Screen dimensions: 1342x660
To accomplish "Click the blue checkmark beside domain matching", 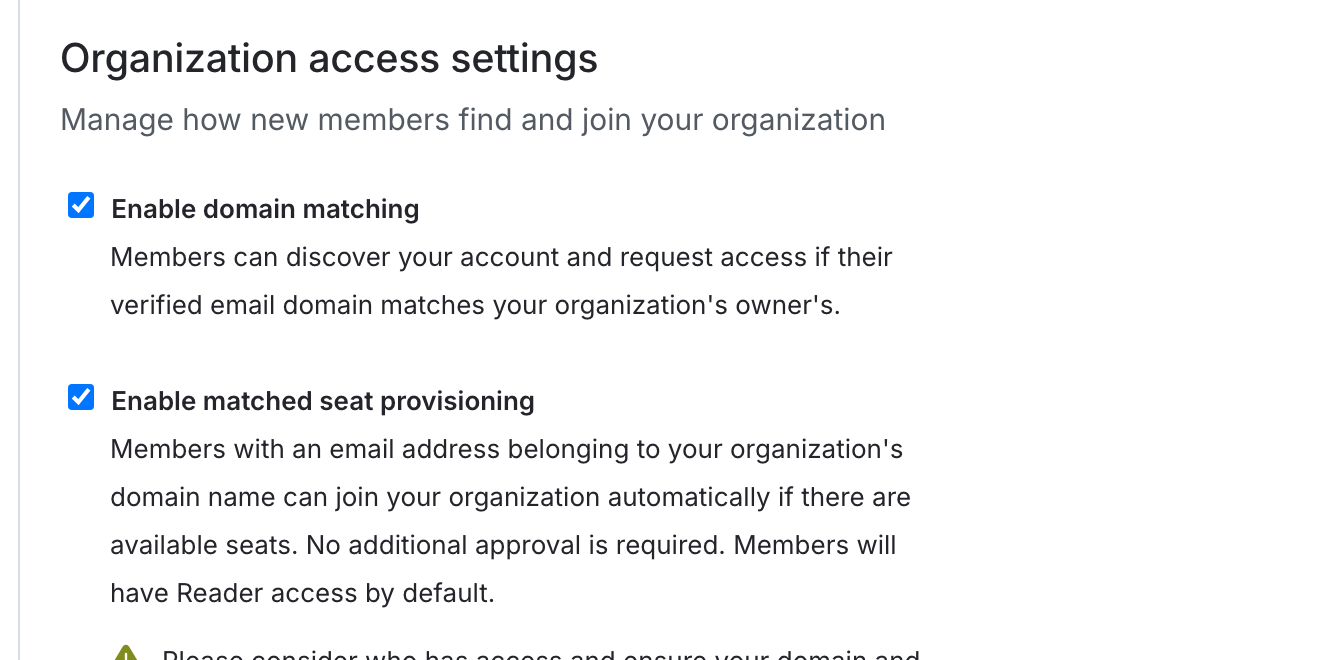I will 80,205.
